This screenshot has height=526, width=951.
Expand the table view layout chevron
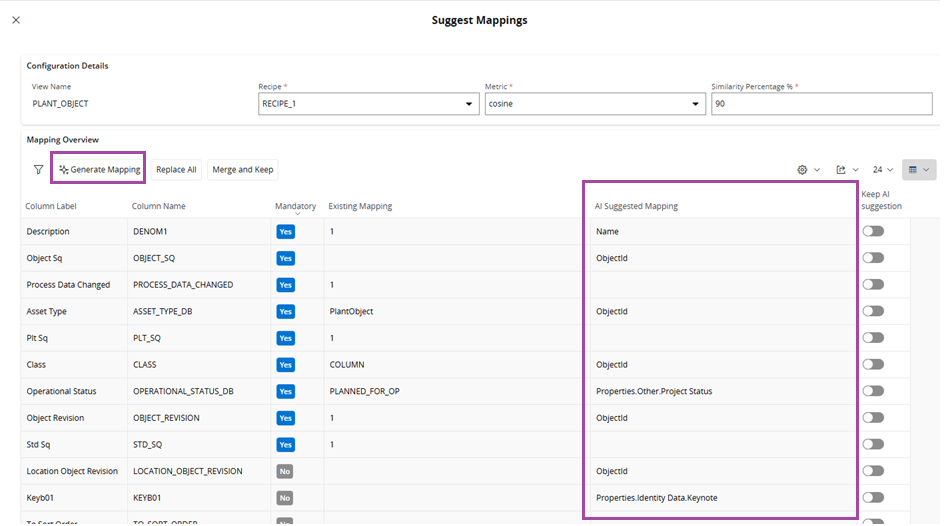[x=926, y=170]
